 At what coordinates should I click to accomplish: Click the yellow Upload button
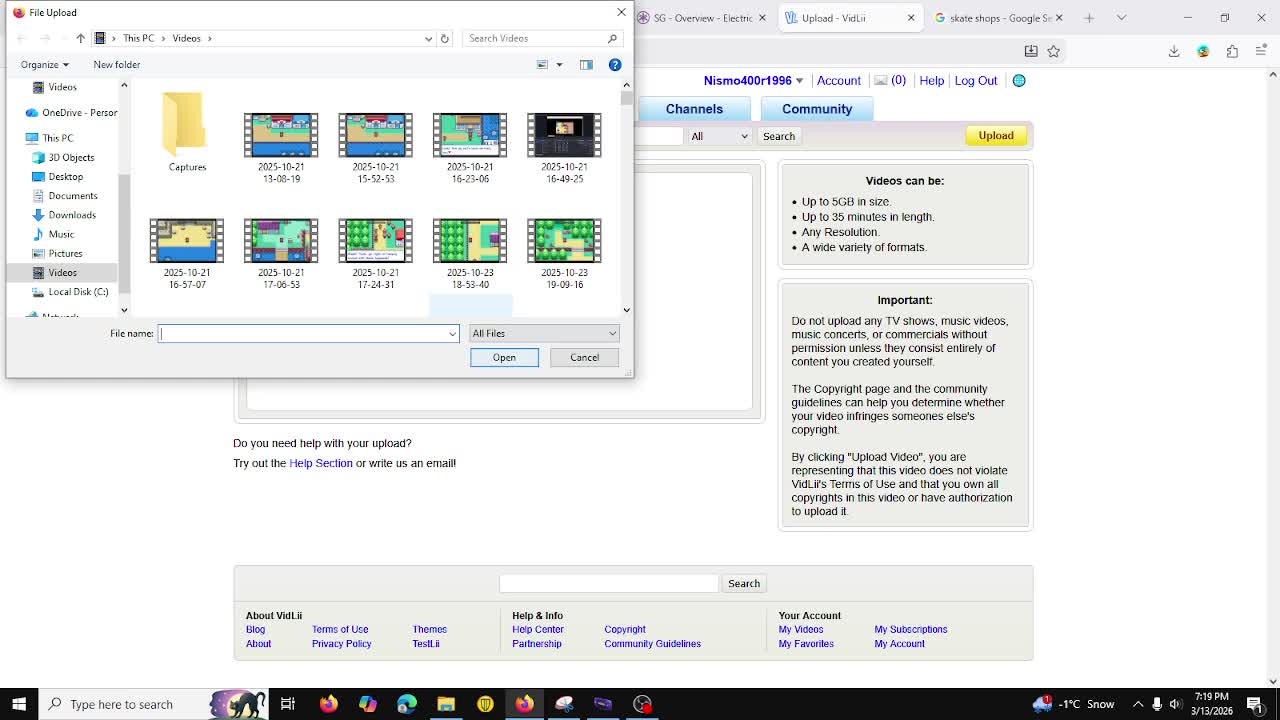(995, 135)
